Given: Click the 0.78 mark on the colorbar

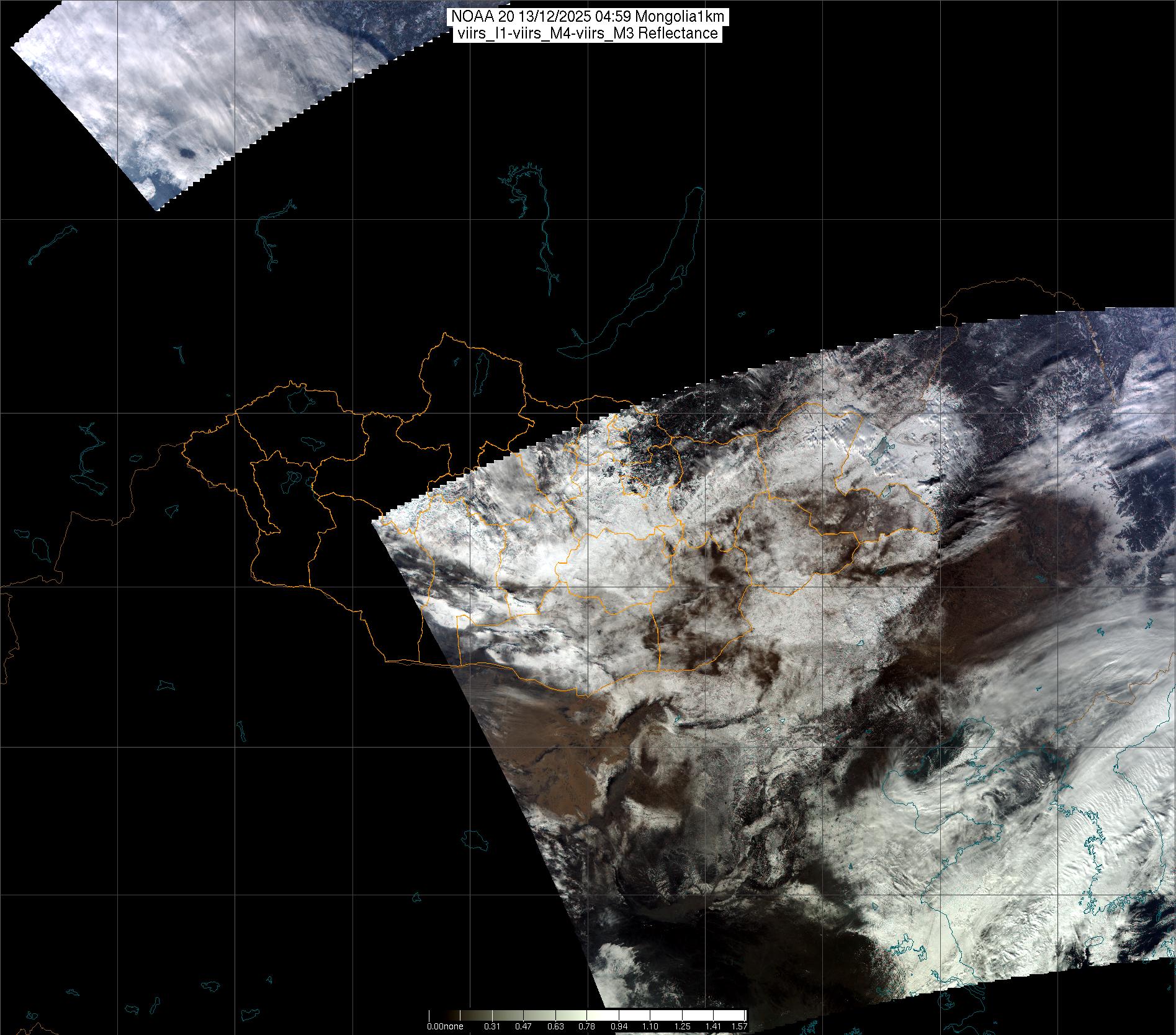Looking at the screenshot, I should tap(586, 1026).
